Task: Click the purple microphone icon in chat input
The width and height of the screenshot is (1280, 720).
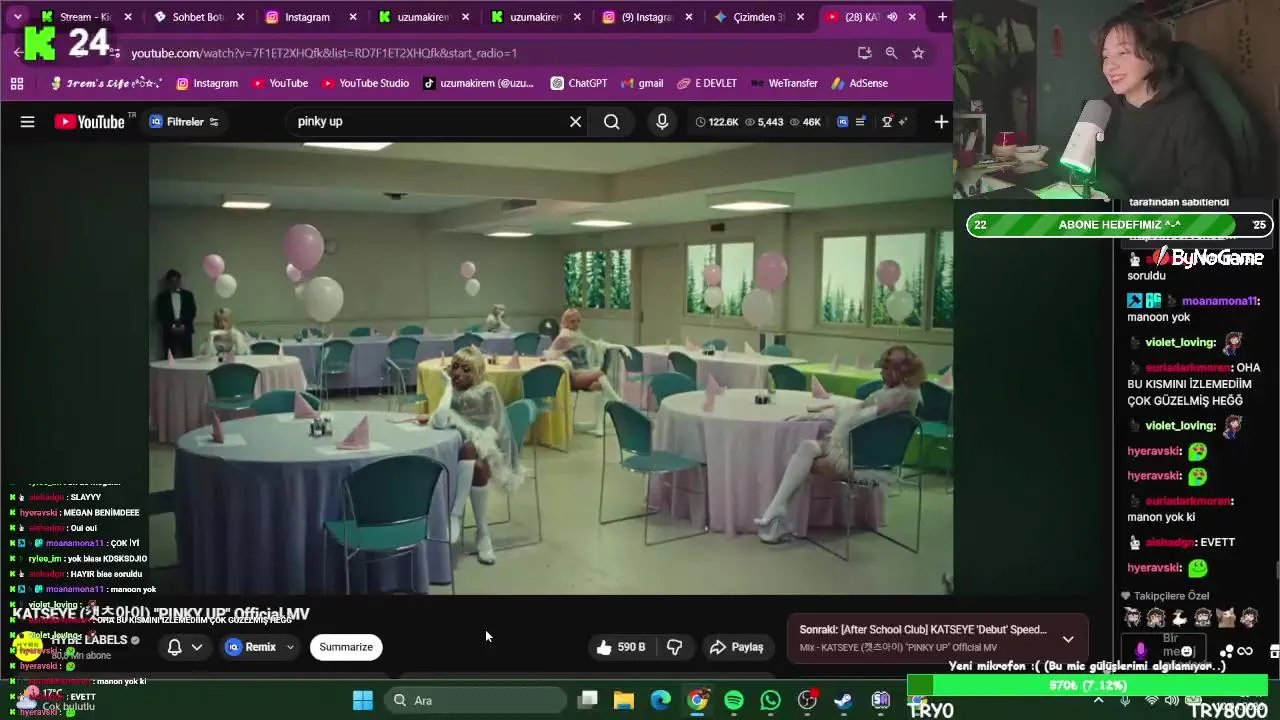Action: [1140, 650]
